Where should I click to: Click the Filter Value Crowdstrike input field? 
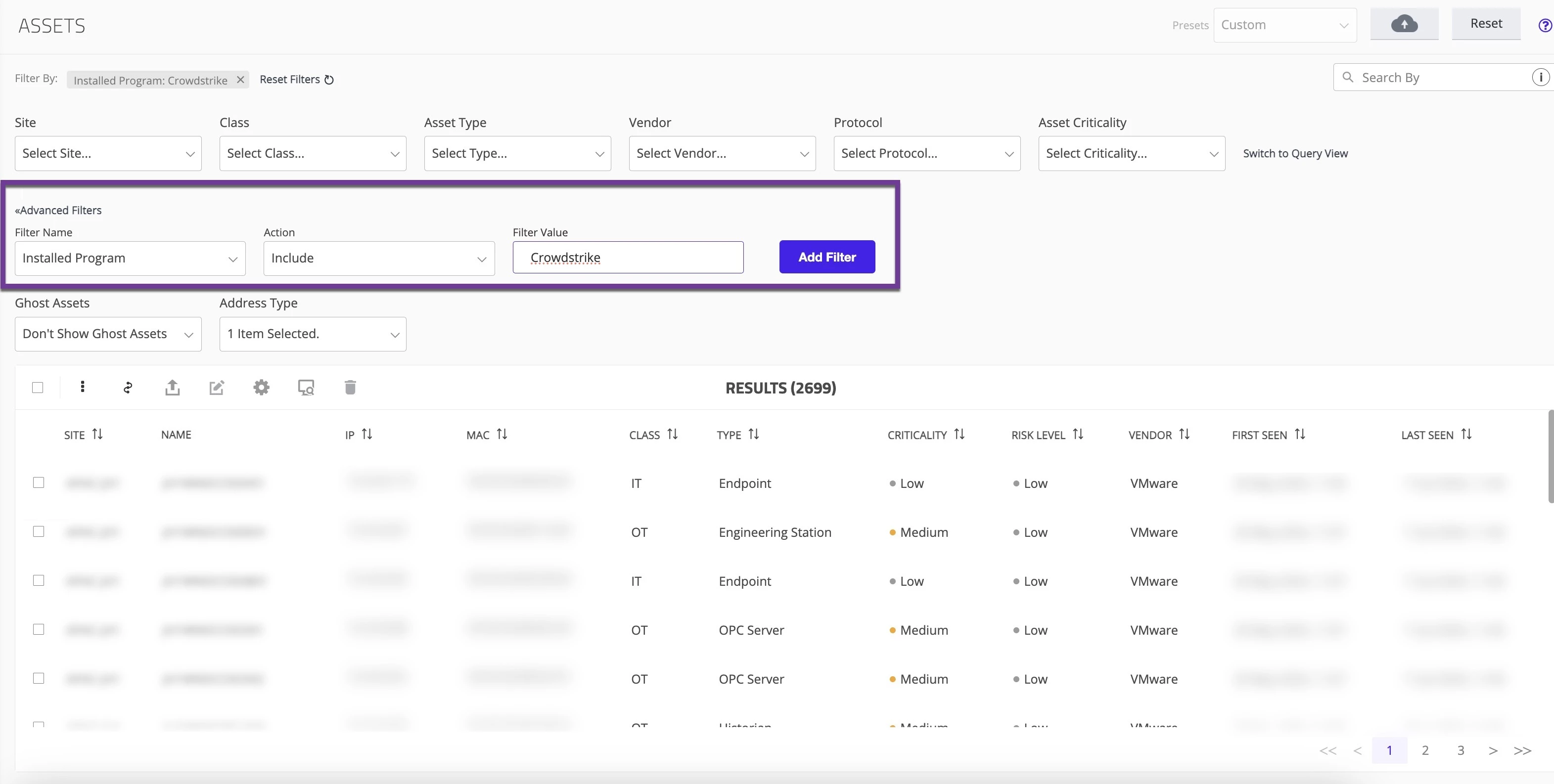[x=628, y=258]
